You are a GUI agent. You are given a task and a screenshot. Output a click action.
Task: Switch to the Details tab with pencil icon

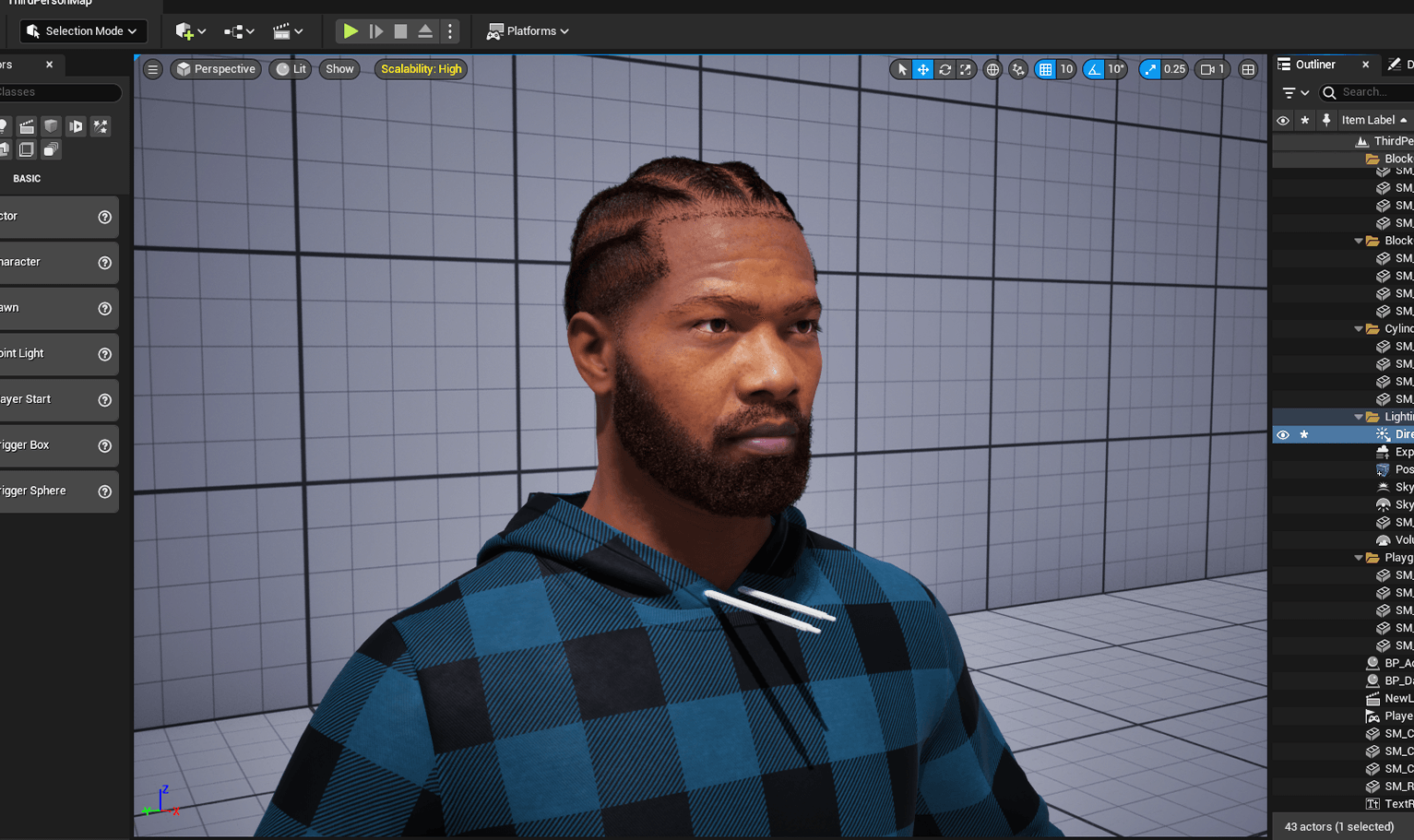click(x=1399, y=65)
